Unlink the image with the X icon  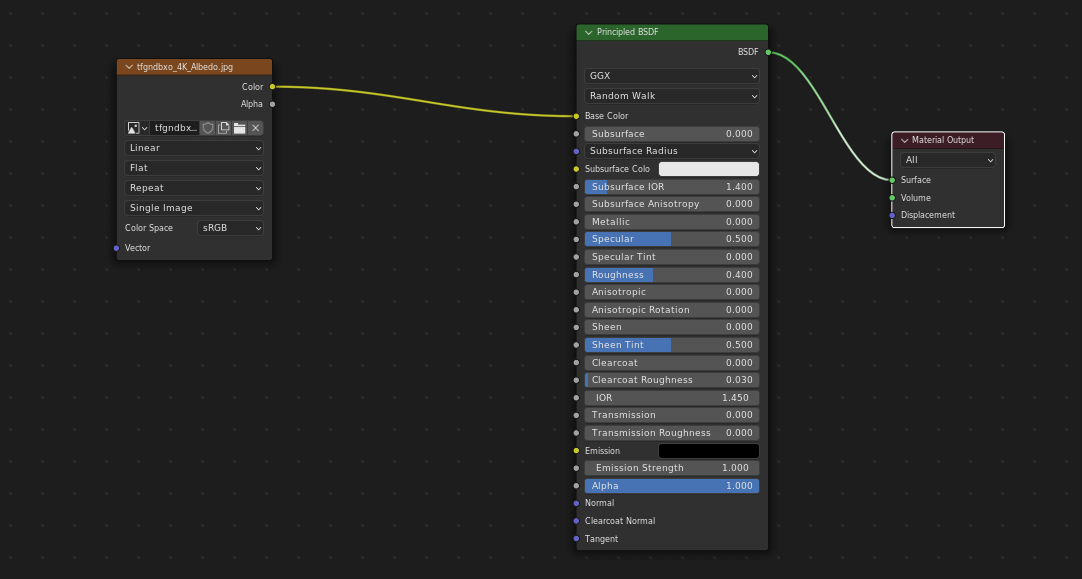[x=256, y=128]
